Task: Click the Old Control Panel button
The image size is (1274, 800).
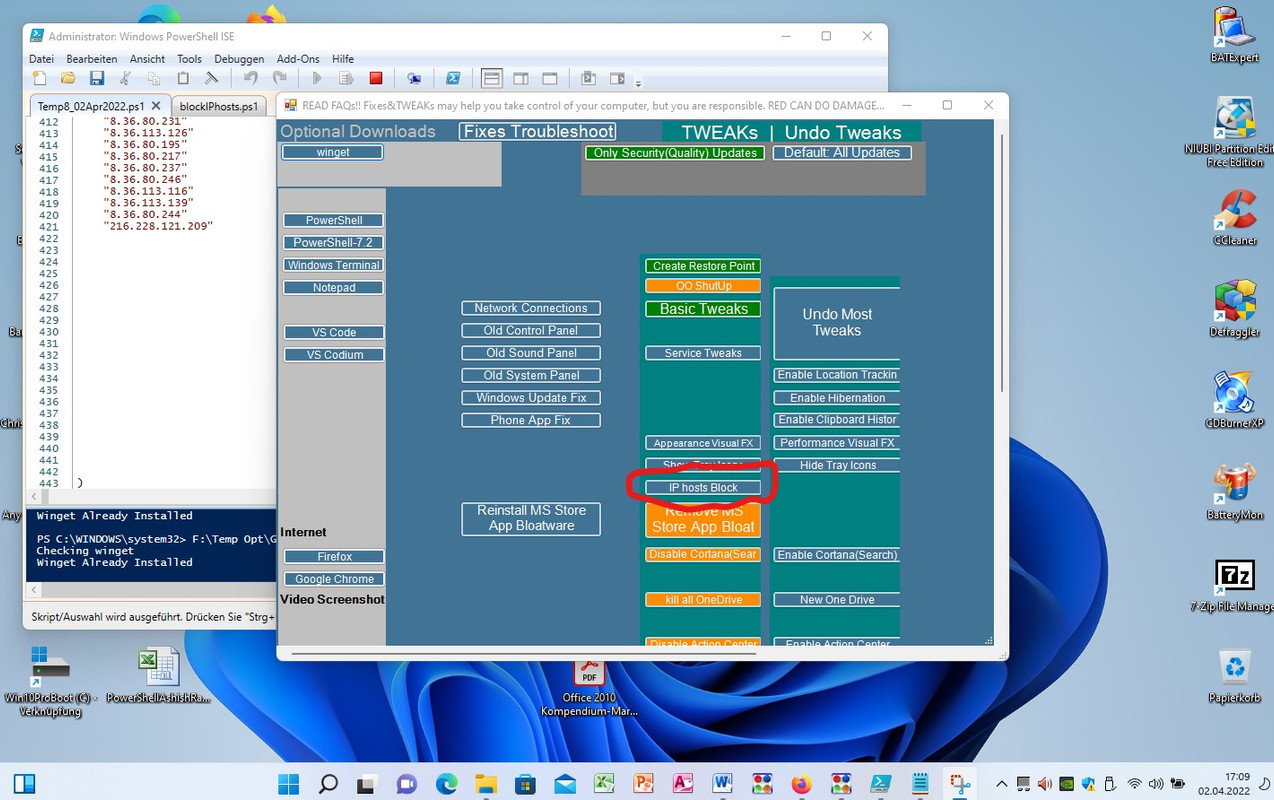Action: 531,331
